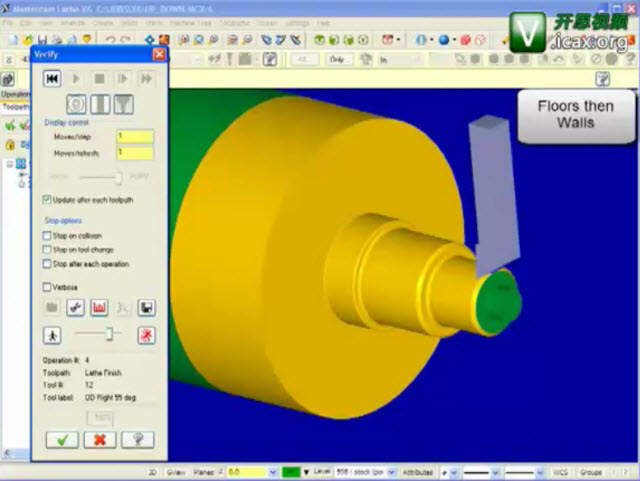Open the Edit menu
This screenshot has height=481, width=640.
(x=26, y=23)
